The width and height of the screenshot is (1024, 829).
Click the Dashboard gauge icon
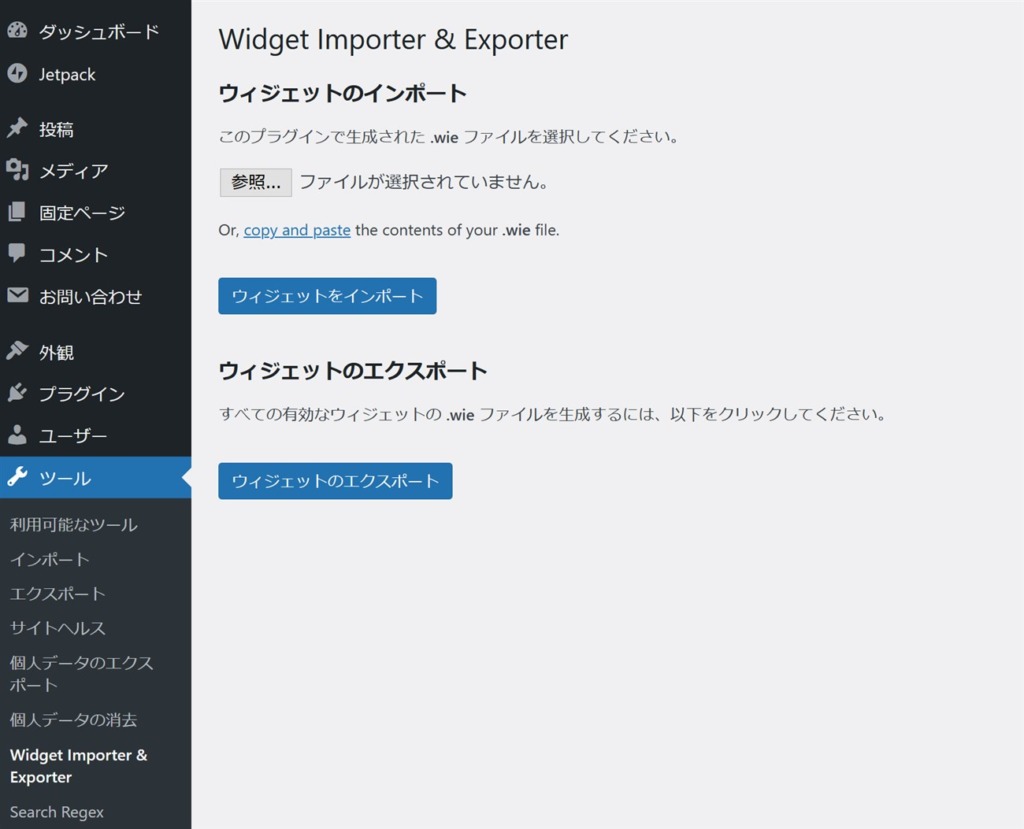18,30
